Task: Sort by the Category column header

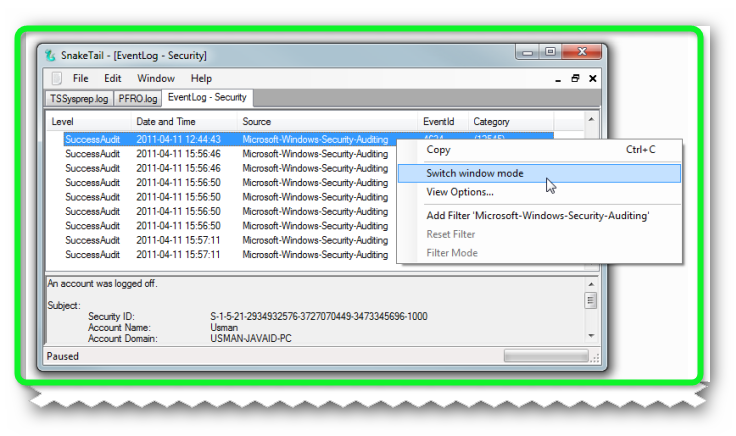Action: click(511, 122)
